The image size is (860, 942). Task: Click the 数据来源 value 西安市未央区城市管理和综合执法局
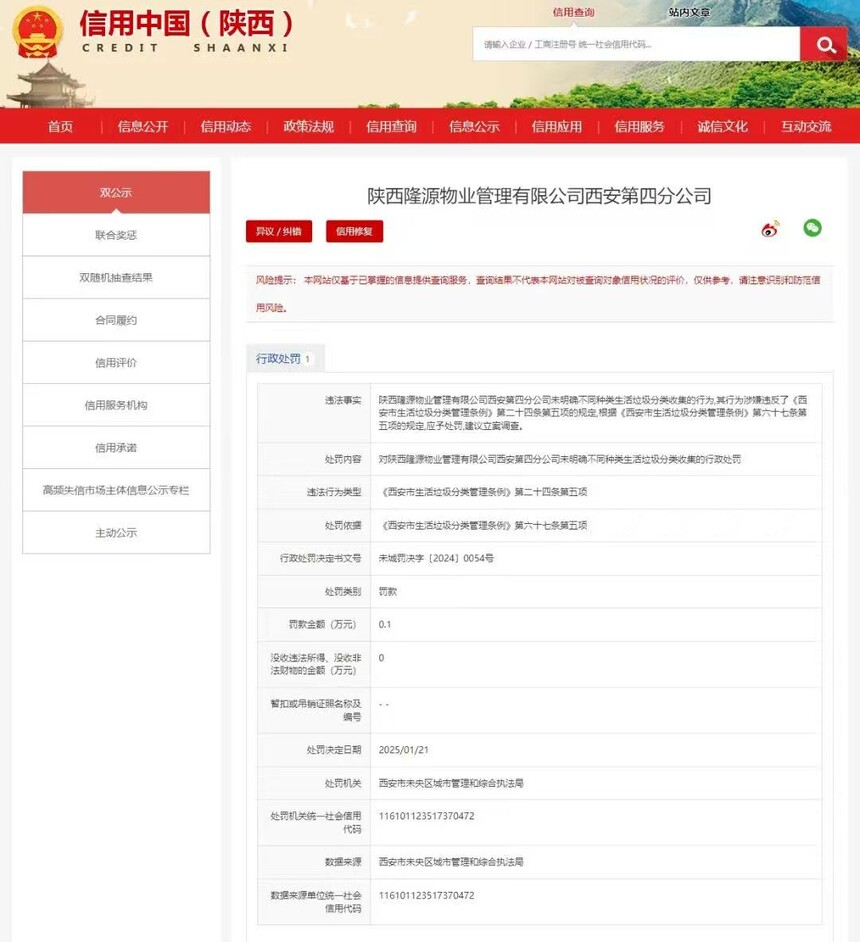pyautogui.click(x=450, y=862)
